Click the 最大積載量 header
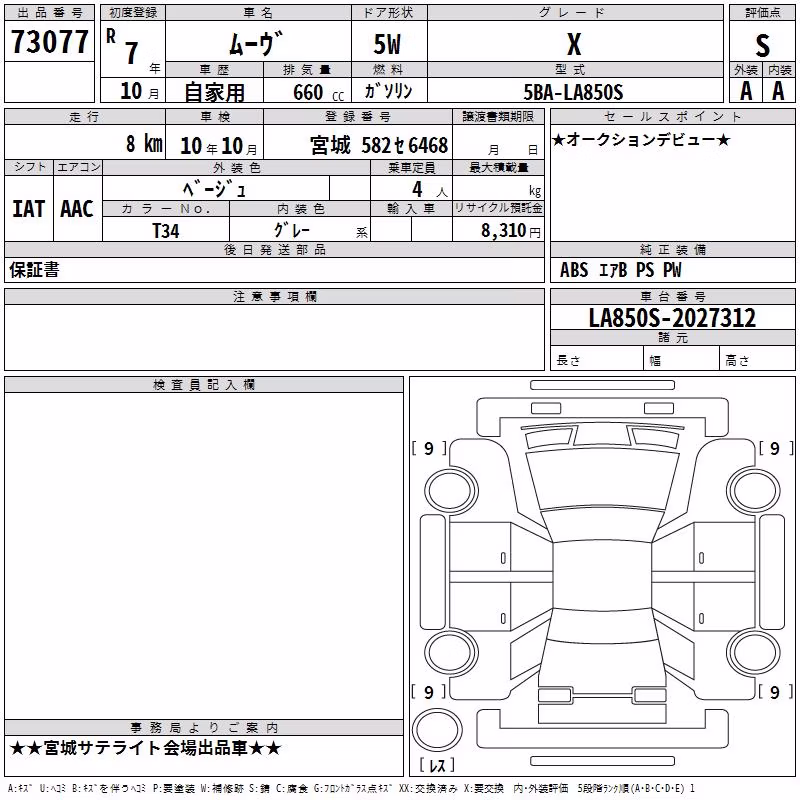The height and width of the screenshot is (800, 800). point(498,168)
